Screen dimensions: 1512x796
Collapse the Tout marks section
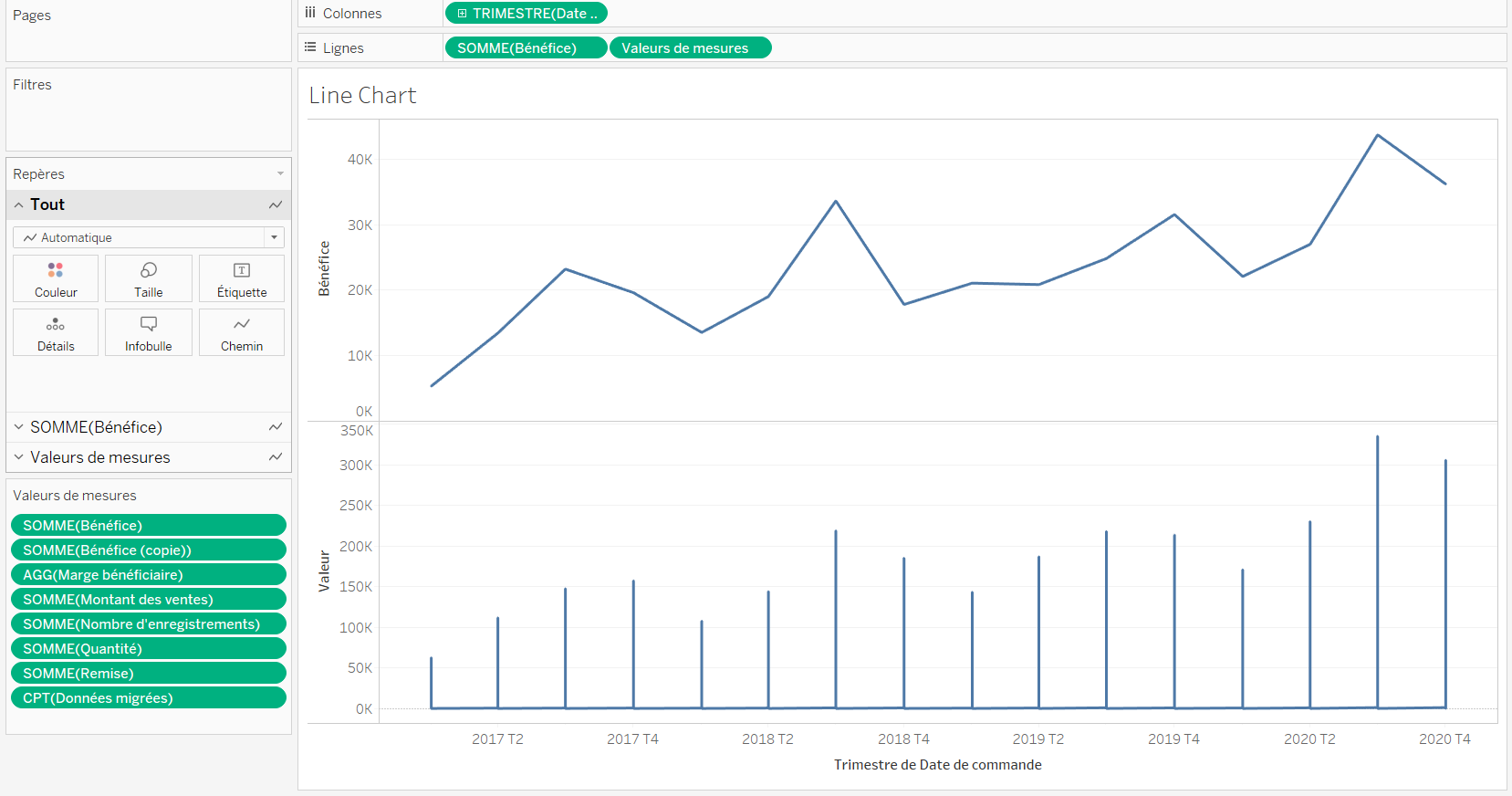point(18,204)
